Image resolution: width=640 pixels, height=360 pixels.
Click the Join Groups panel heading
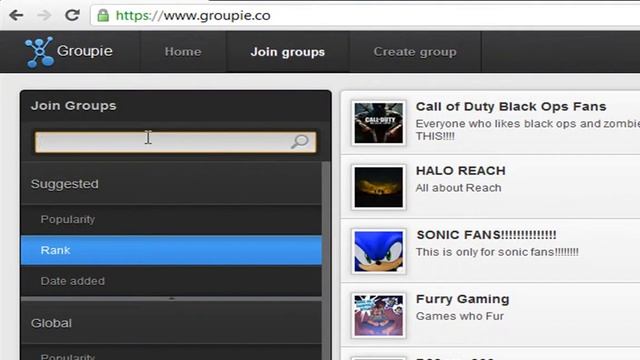pos(73,106)
